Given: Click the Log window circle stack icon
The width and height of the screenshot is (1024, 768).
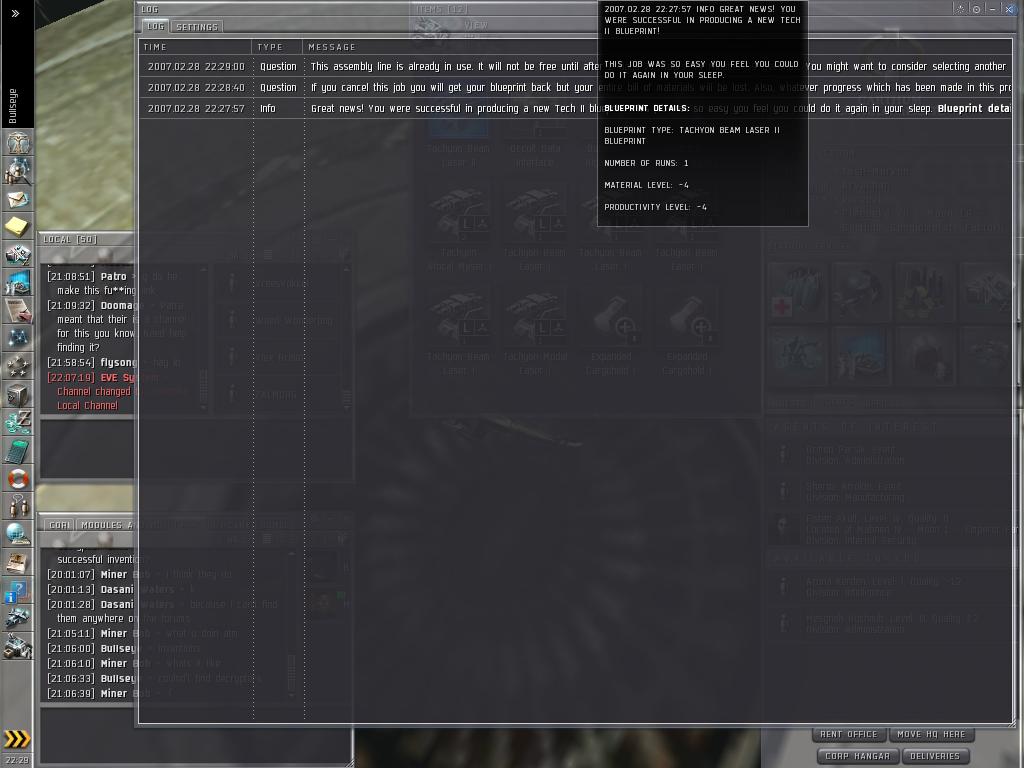Looking at the screenshot, I should [x=976, y=9].
